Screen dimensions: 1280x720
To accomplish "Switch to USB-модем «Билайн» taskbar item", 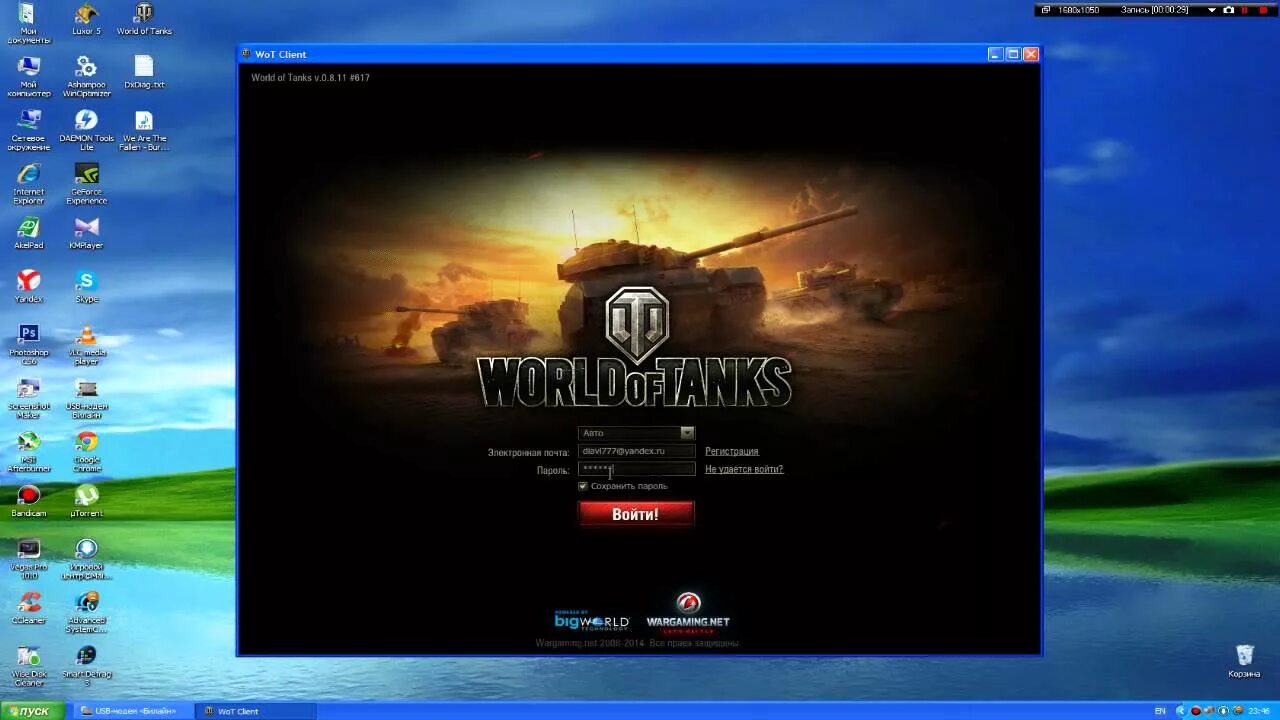I will (x=133, y=711).
